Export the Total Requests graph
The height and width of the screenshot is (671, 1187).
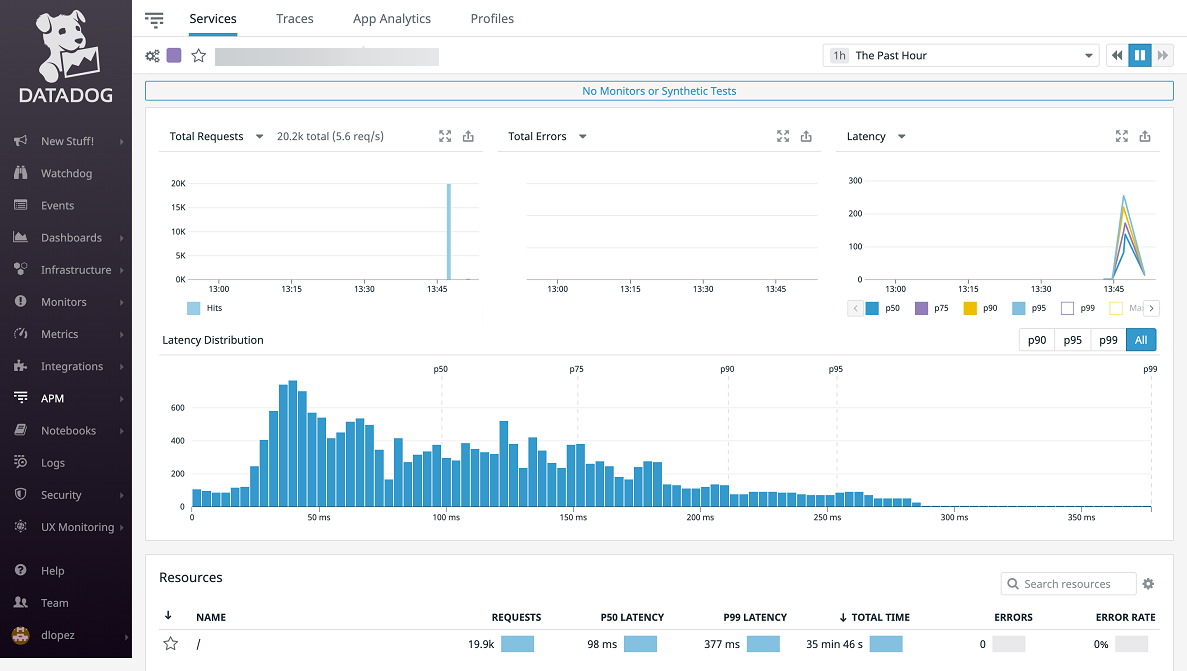click(x=468, y=136)
